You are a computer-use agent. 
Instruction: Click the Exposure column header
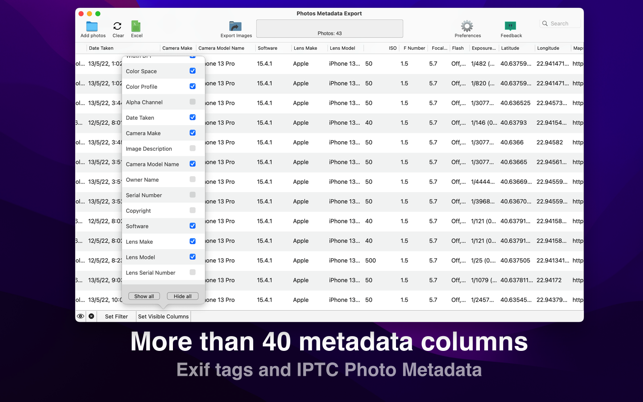point(484,48)
